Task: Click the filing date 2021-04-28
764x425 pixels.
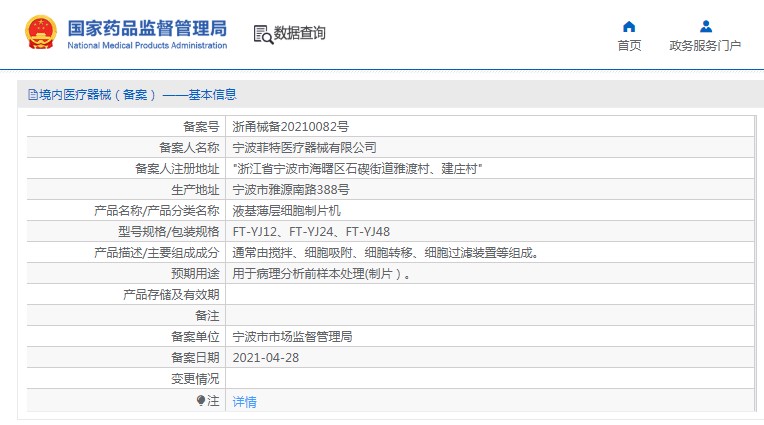Action: tap(265, 357)
